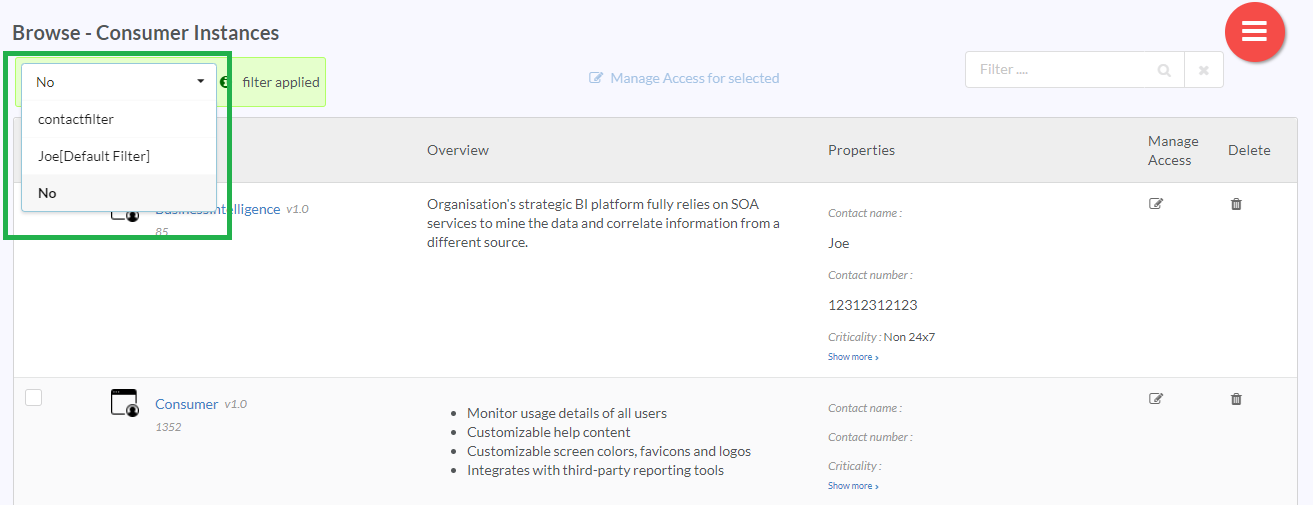Expand 'Show more' under BusinessIntelligence properties
This screenshot has height=505, width=1313.
pyautogui.click(x=853, y=357)
